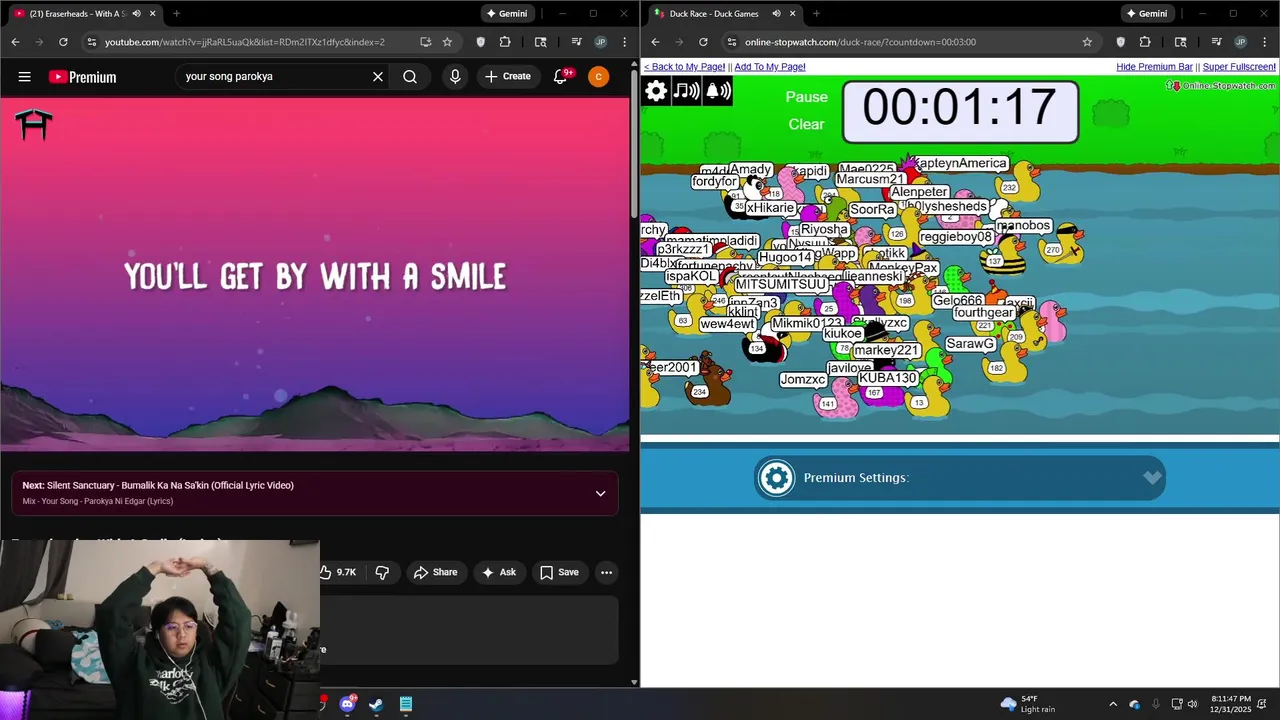This screenshot has height=720, width=1280.
Task: Open Chrome menu in Duck Race window
Action: pos(1263,42)
